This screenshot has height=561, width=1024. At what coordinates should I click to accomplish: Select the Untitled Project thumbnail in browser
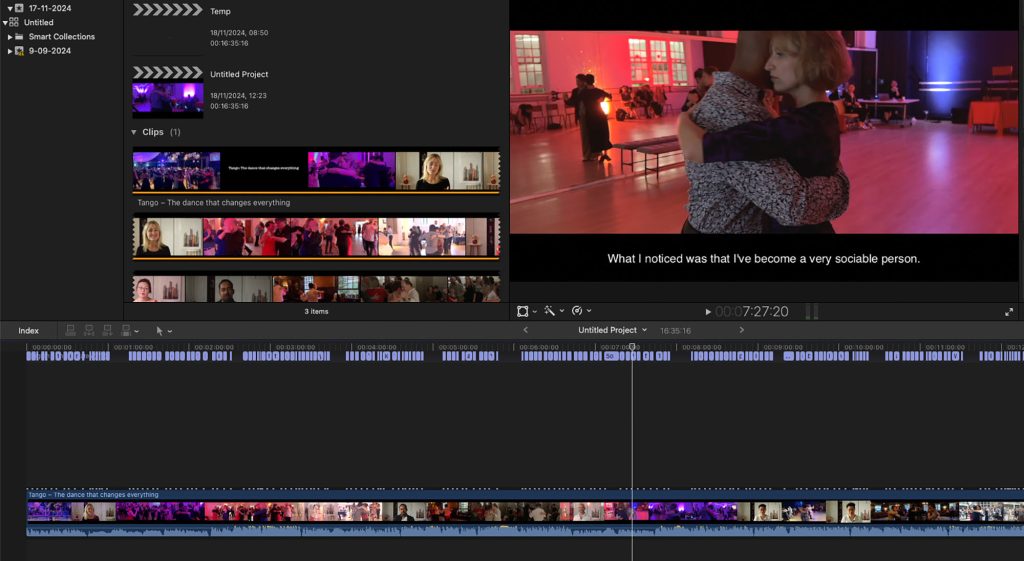point(168,99)
